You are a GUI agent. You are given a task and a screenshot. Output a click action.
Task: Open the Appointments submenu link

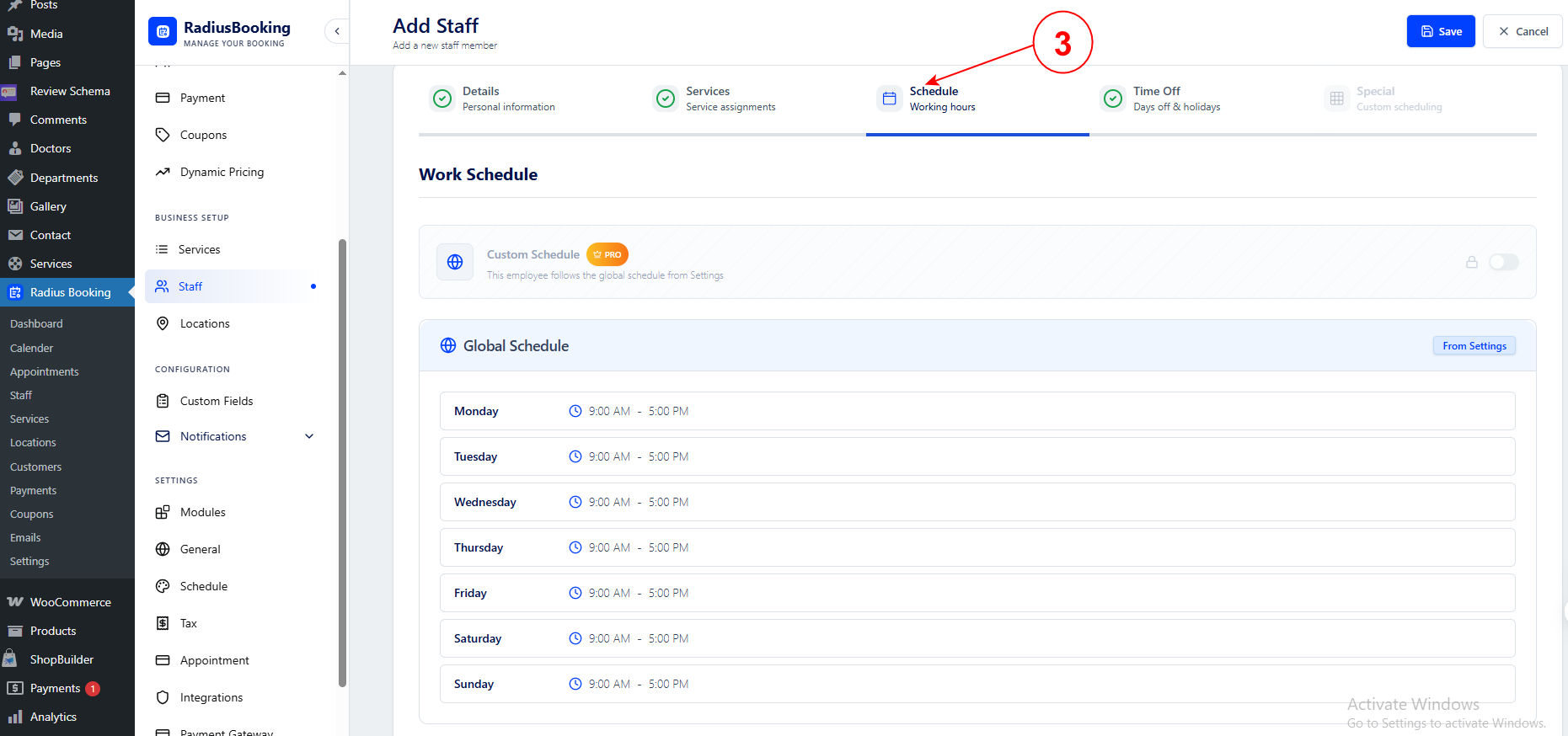[44, 371]
